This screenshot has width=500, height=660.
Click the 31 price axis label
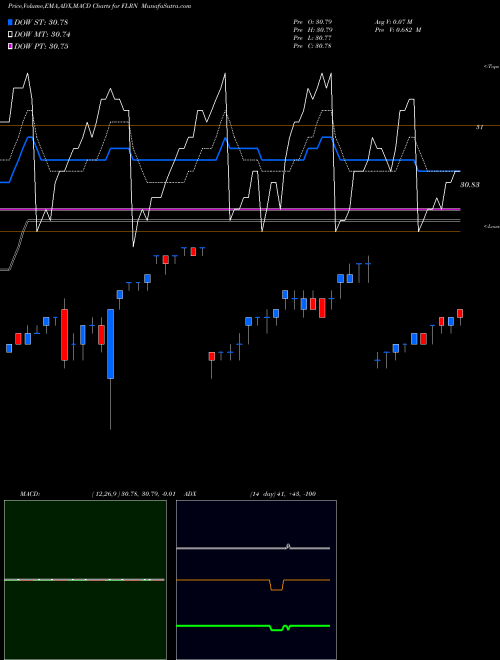(x=479, y=127)
